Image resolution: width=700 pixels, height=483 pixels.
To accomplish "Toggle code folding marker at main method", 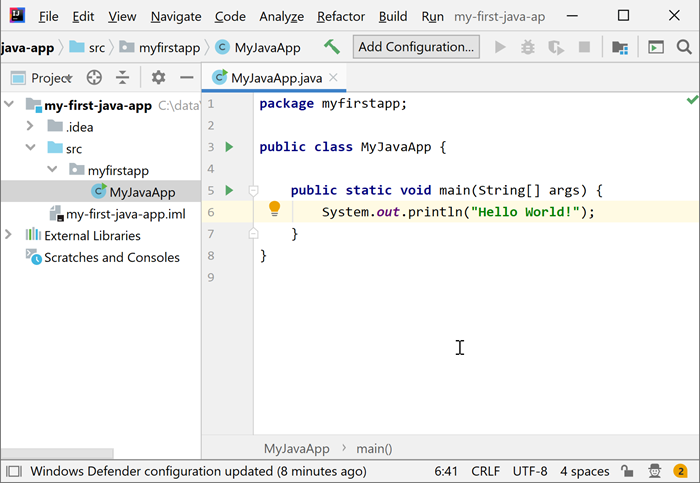I will tap(253, 190).
